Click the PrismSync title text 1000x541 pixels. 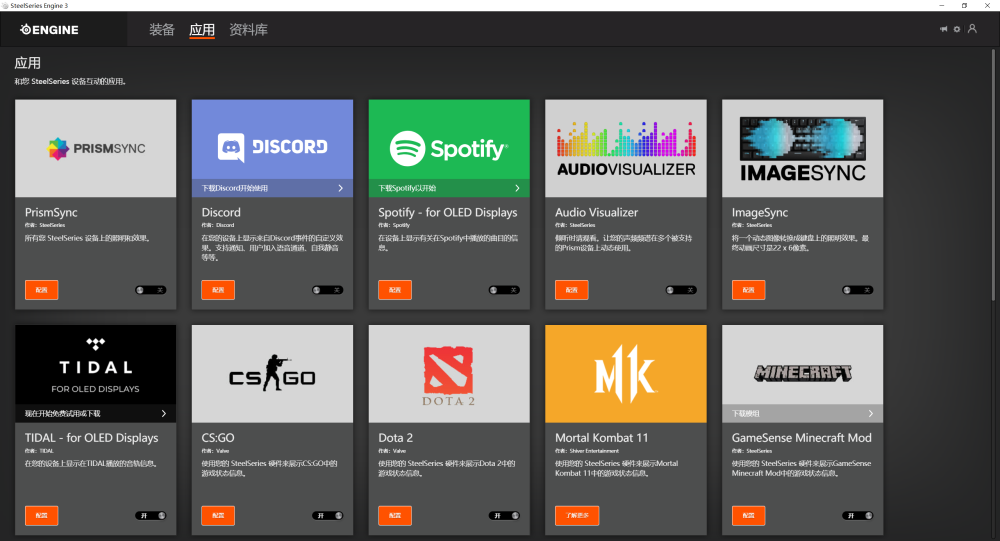point(51,212)
